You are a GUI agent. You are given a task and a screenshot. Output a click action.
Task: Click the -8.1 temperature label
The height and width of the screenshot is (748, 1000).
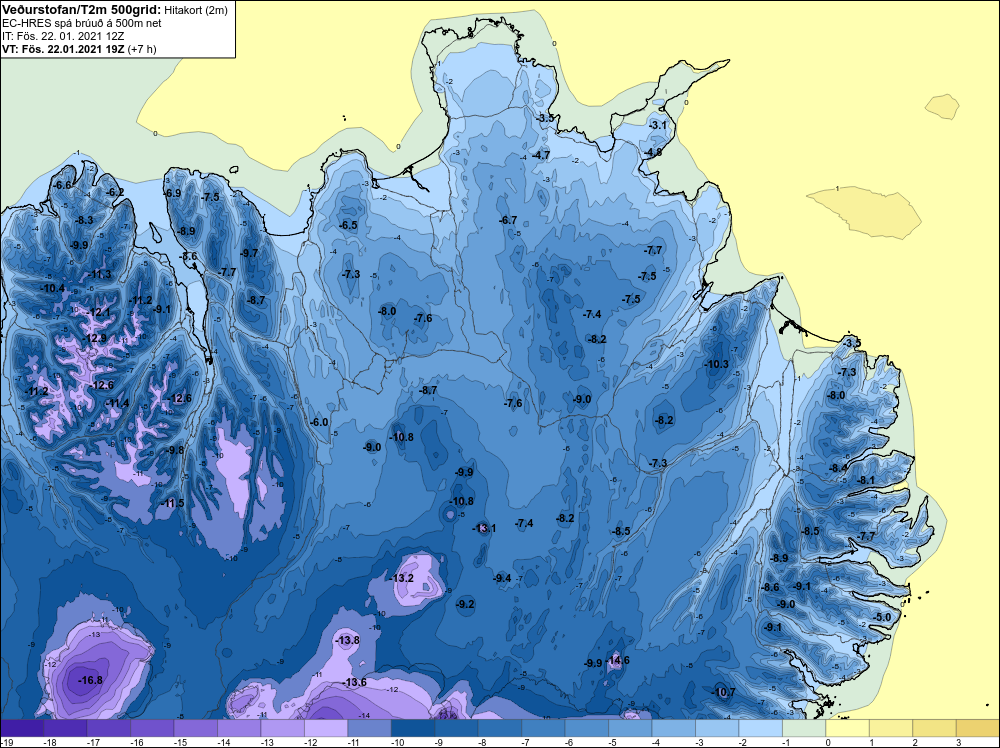pos(866,480)
